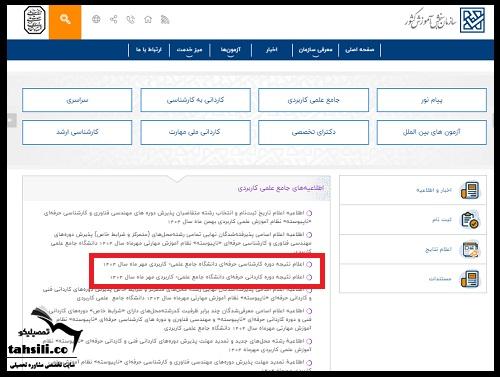Select the سراسری exam box
The image size is (500, 377).
[x=77, y=100]
